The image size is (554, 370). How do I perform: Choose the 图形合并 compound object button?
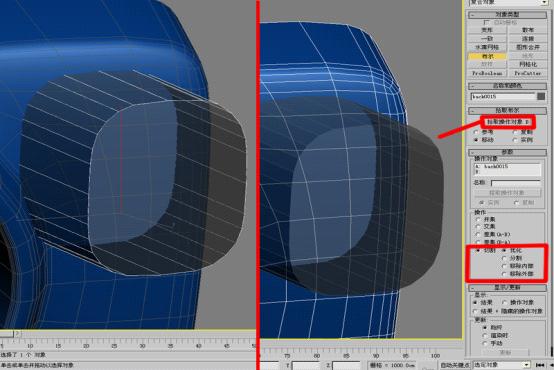[528, 47]
